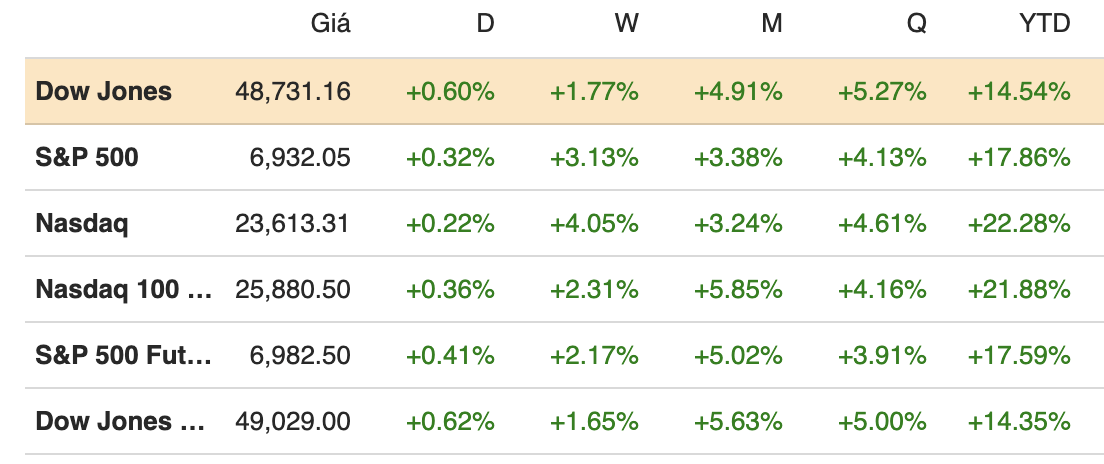Click Dow Jones price 48,731.16

point(293,92)
